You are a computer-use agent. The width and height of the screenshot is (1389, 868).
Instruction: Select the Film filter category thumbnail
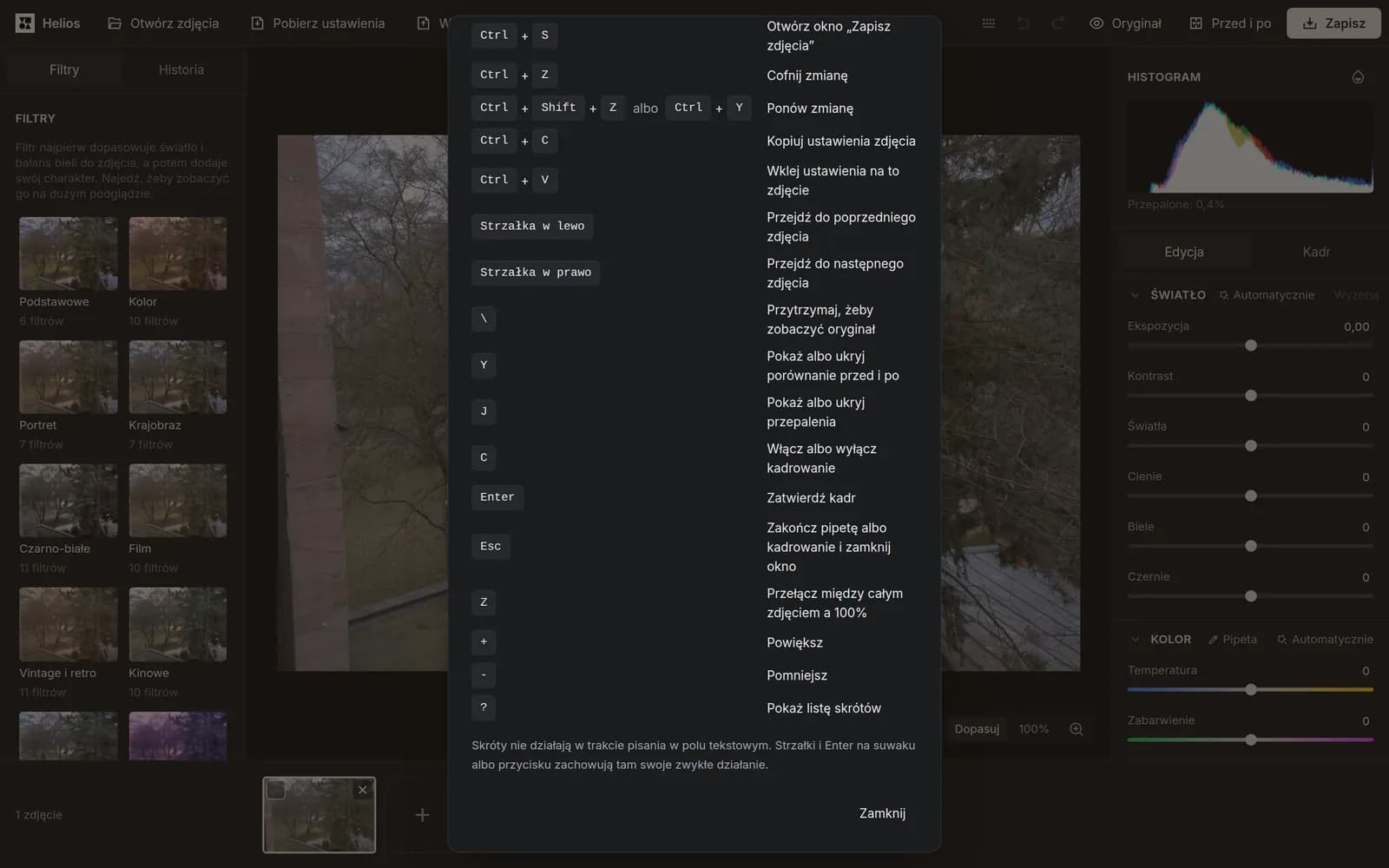(x=178, y=500)
